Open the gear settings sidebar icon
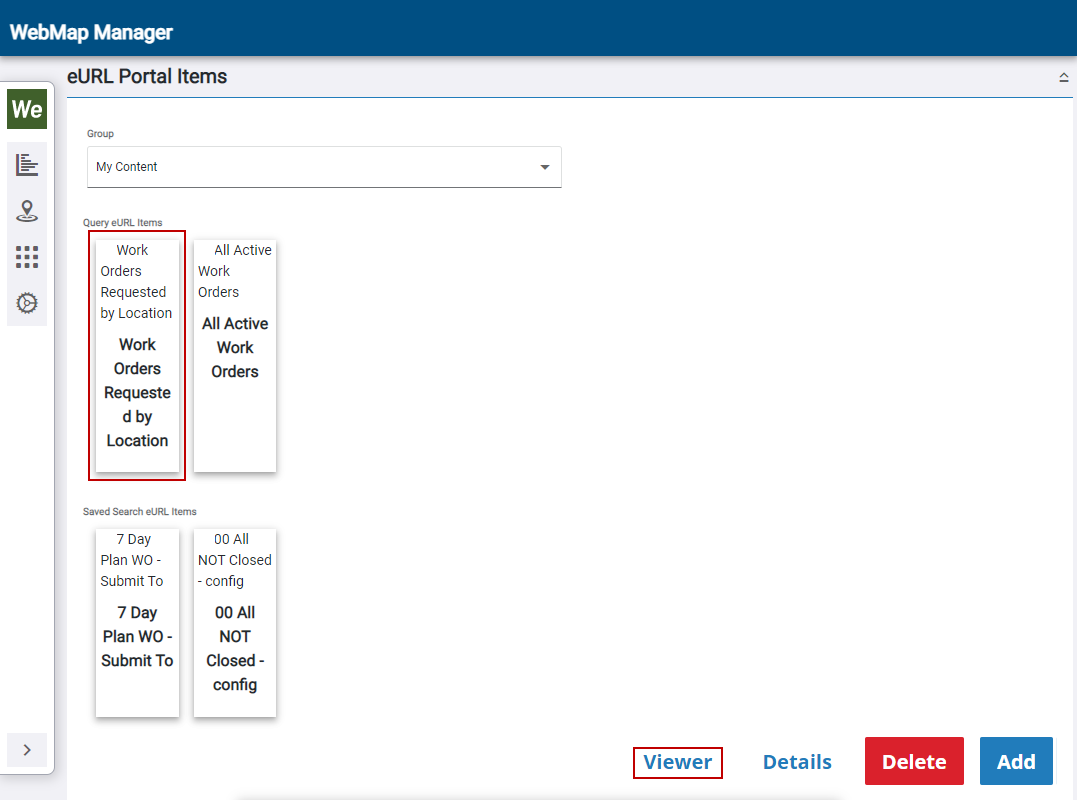Viewport: 1077px width, 800px height. tap(27, 302)
